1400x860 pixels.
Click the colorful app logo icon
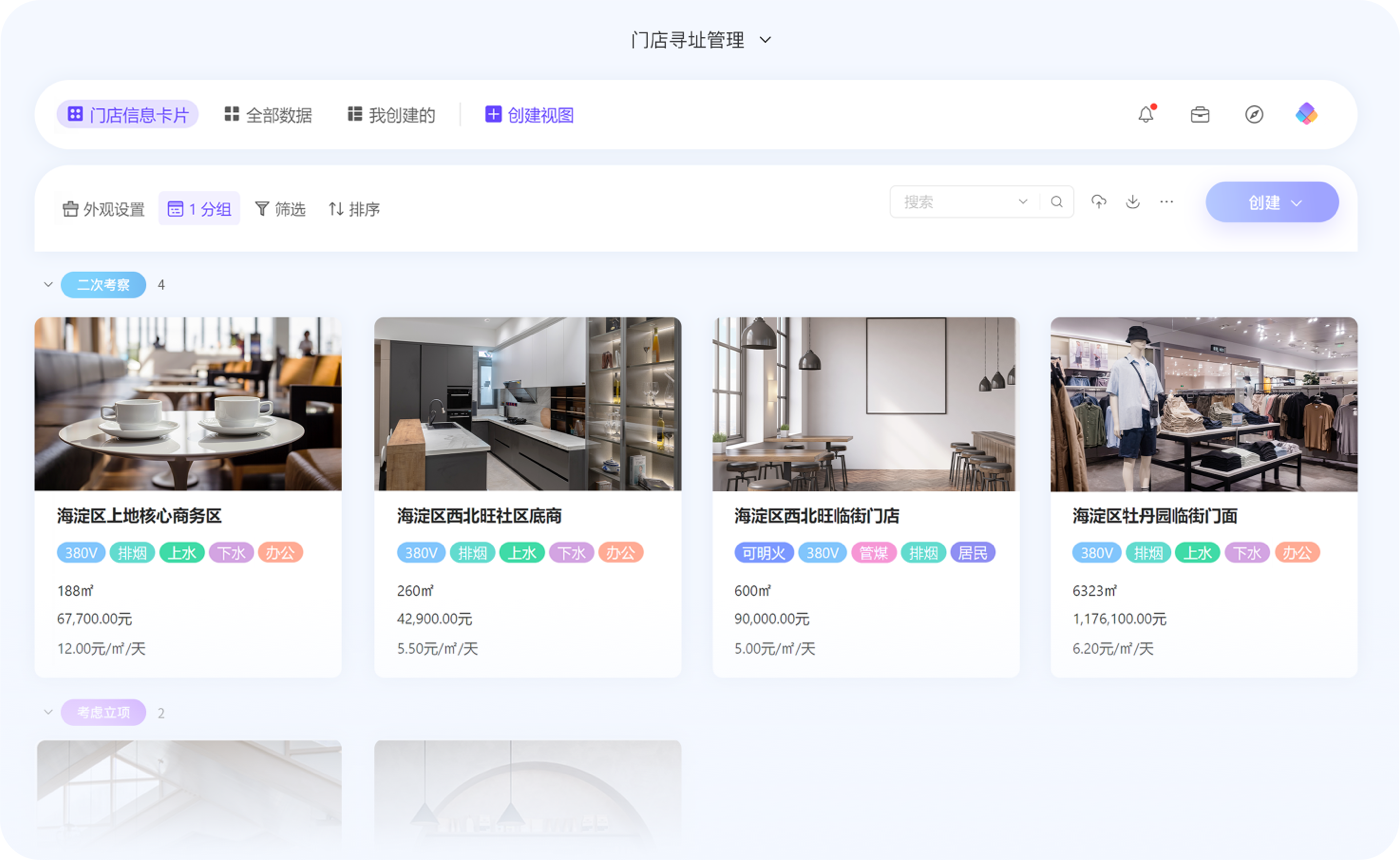[1307, 114]
